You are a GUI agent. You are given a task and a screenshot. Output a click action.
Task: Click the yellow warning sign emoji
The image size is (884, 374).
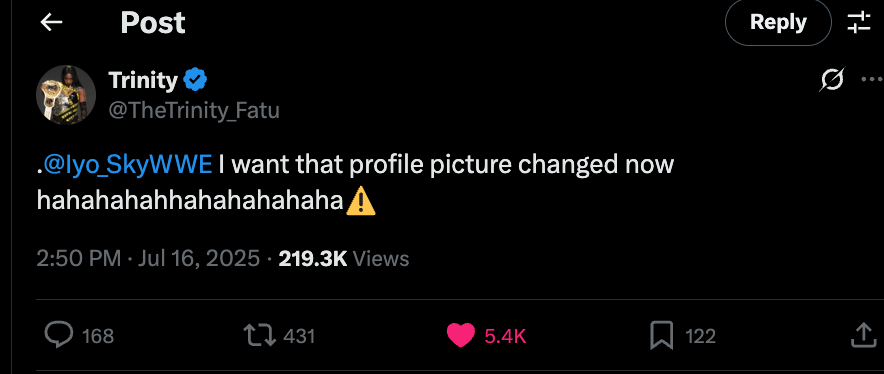[361, 202]
